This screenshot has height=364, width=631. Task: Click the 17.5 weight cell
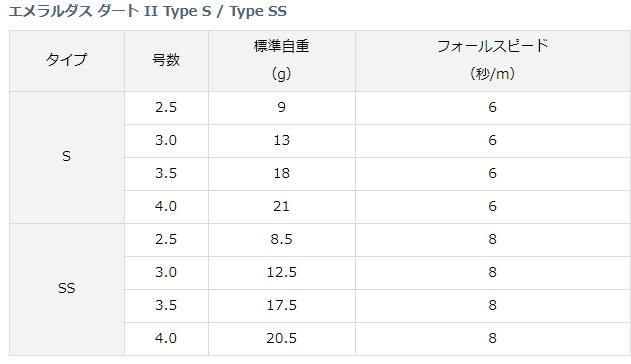coord(282,306)
